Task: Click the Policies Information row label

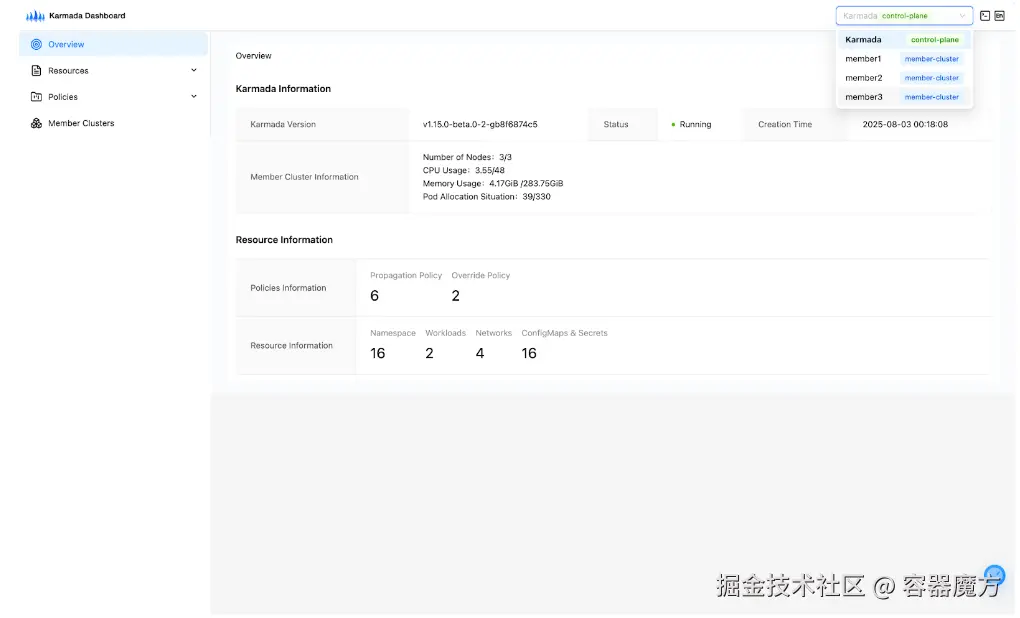Action: click(x=288, y=288)
